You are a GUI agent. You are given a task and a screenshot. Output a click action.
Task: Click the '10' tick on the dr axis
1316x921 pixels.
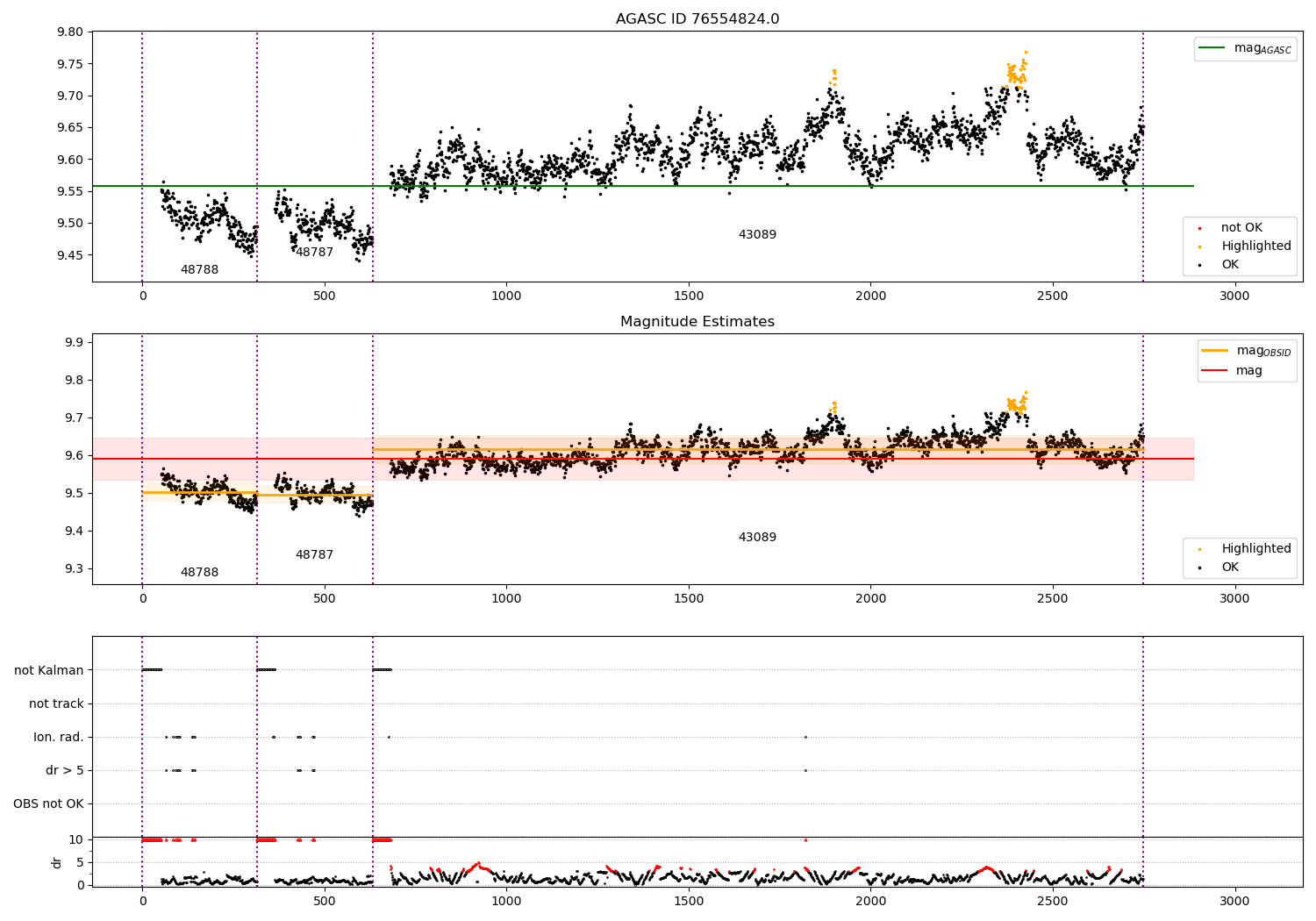(x=76, y=840)
